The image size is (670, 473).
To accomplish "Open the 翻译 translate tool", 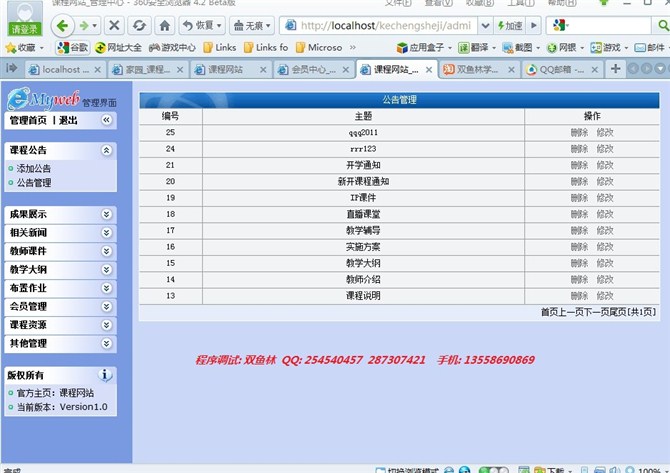I will coord(476,47).
